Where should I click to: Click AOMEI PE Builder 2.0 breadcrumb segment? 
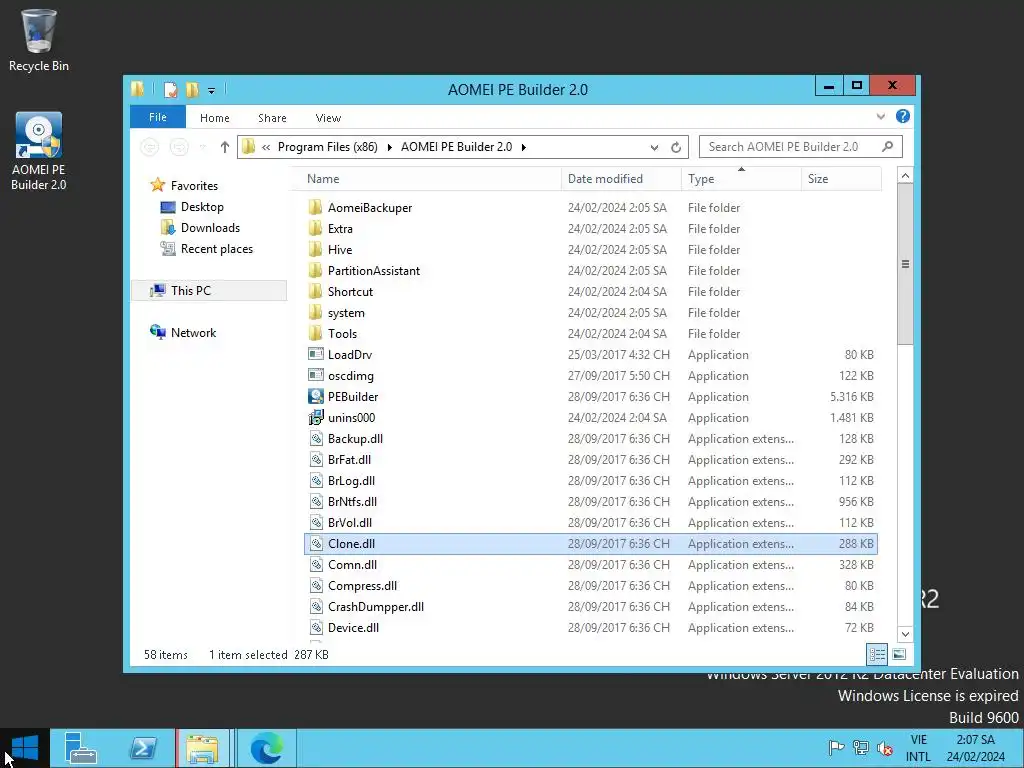(456, 147)
